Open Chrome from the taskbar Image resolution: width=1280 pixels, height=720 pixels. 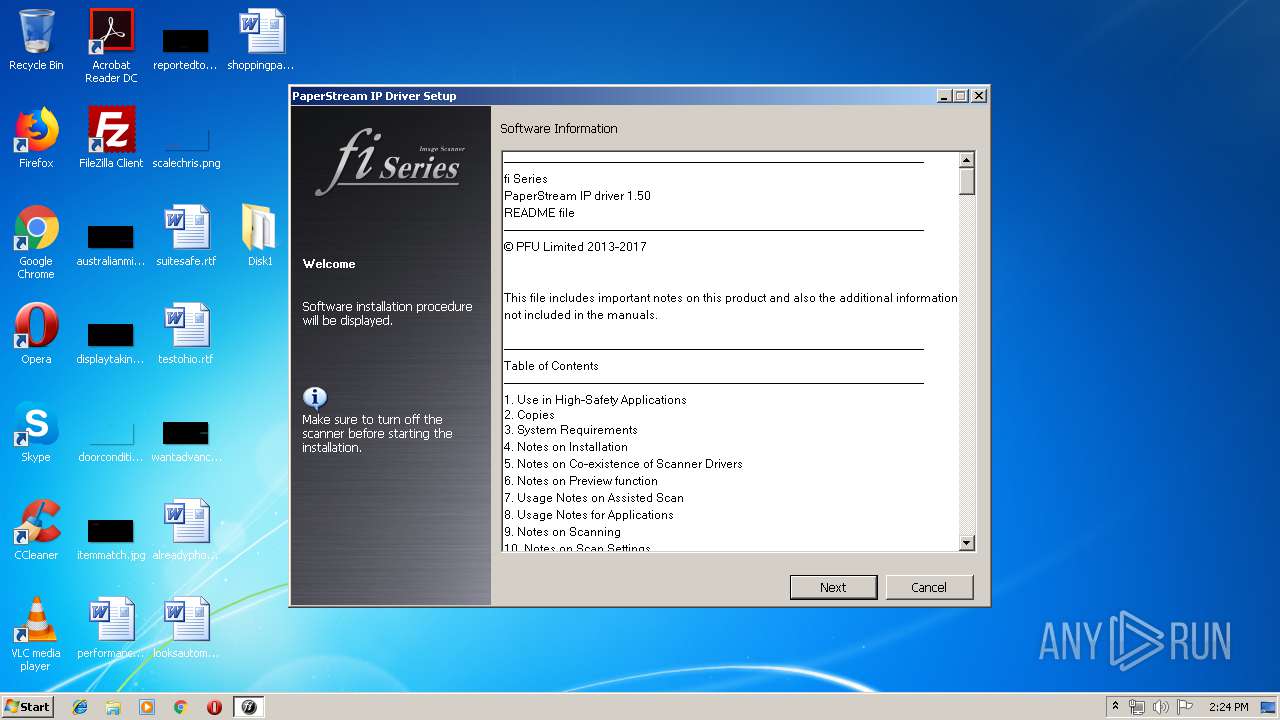pos(180,707)
